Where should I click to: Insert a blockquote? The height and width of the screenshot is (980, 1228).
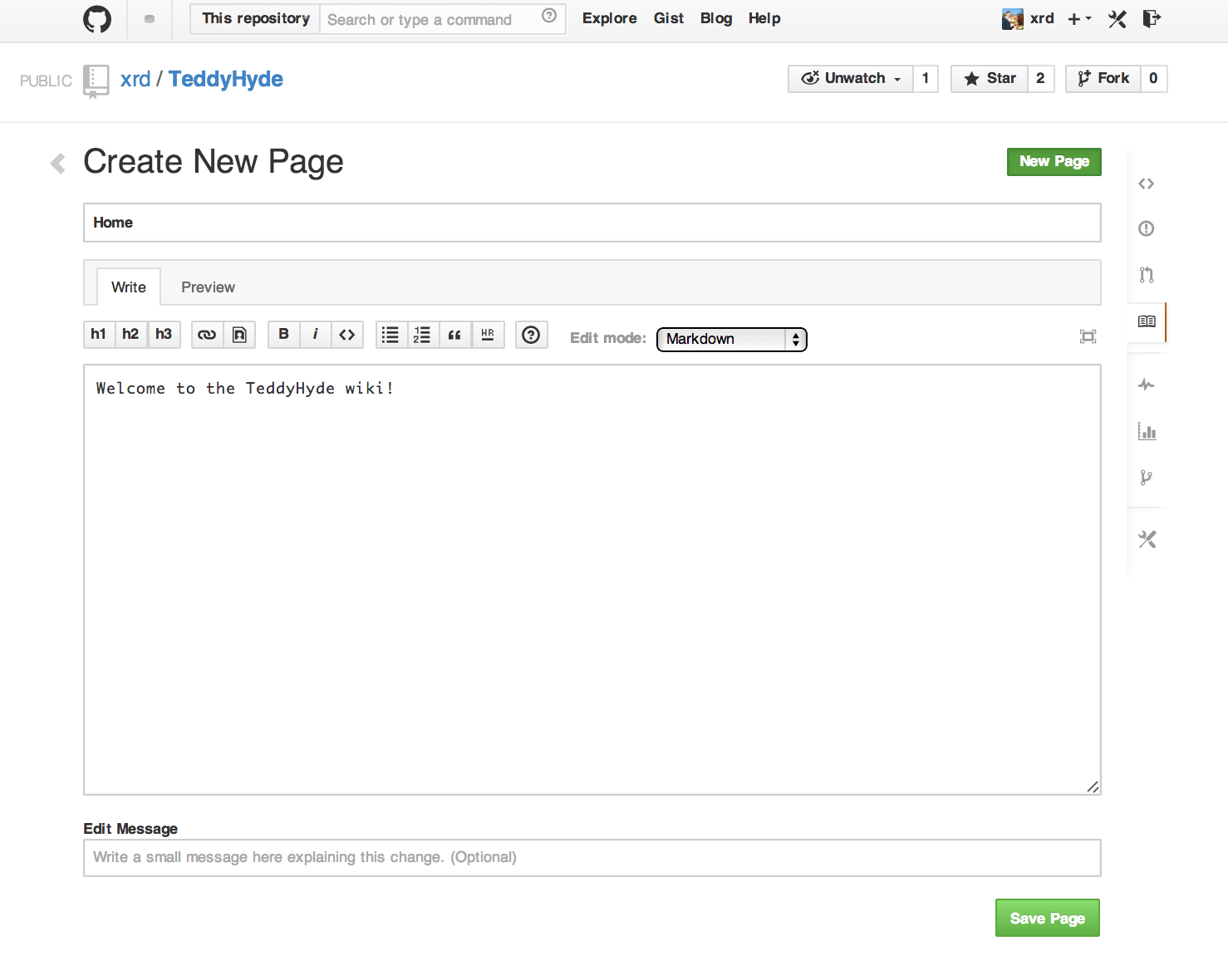(x=454, y=335)
